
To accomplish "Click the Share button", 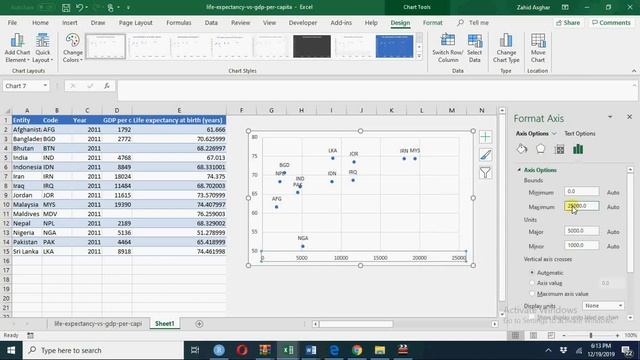I will [x=568, y=23].
